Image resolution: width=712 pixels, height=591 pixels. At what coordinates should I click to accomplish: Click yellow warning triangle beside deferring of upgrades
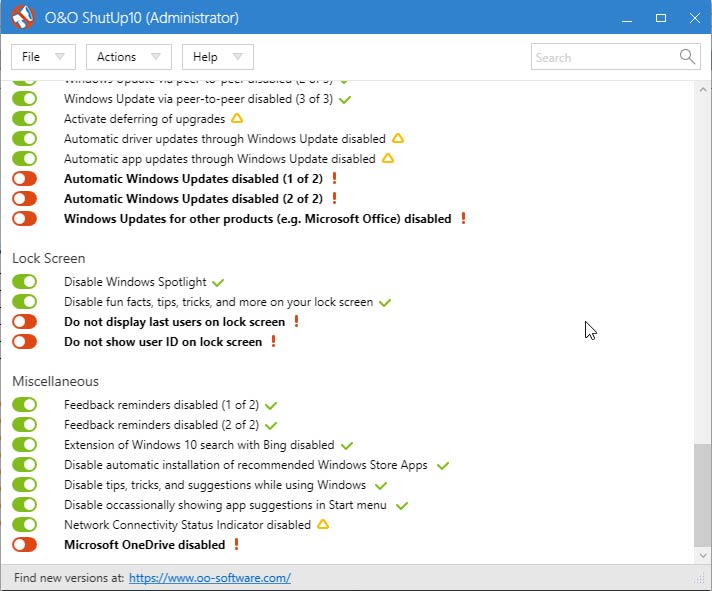[237, 118]
